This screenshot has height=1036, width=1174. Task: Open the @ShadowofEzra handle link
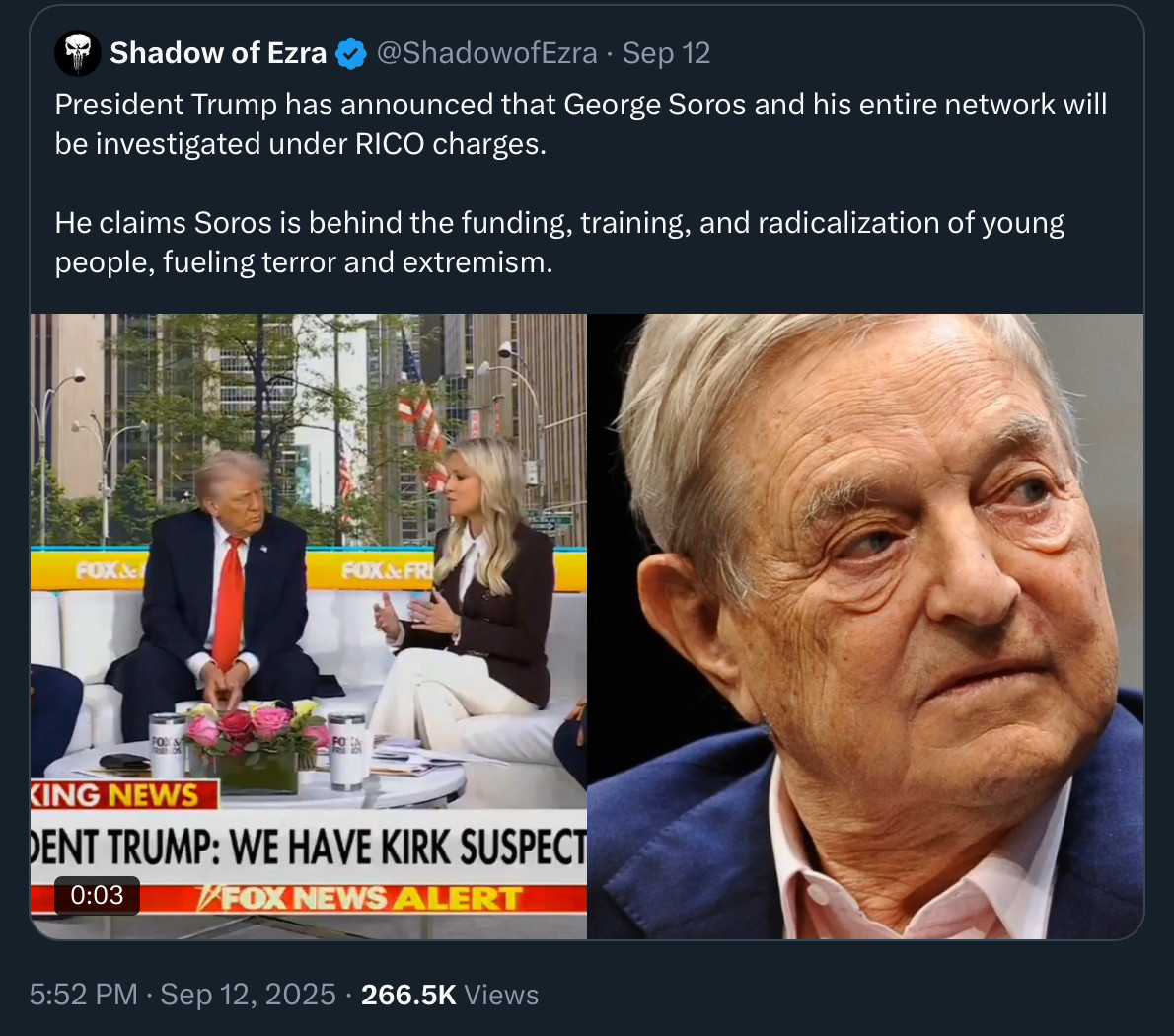pyautogui.click(x=487, y=53)
